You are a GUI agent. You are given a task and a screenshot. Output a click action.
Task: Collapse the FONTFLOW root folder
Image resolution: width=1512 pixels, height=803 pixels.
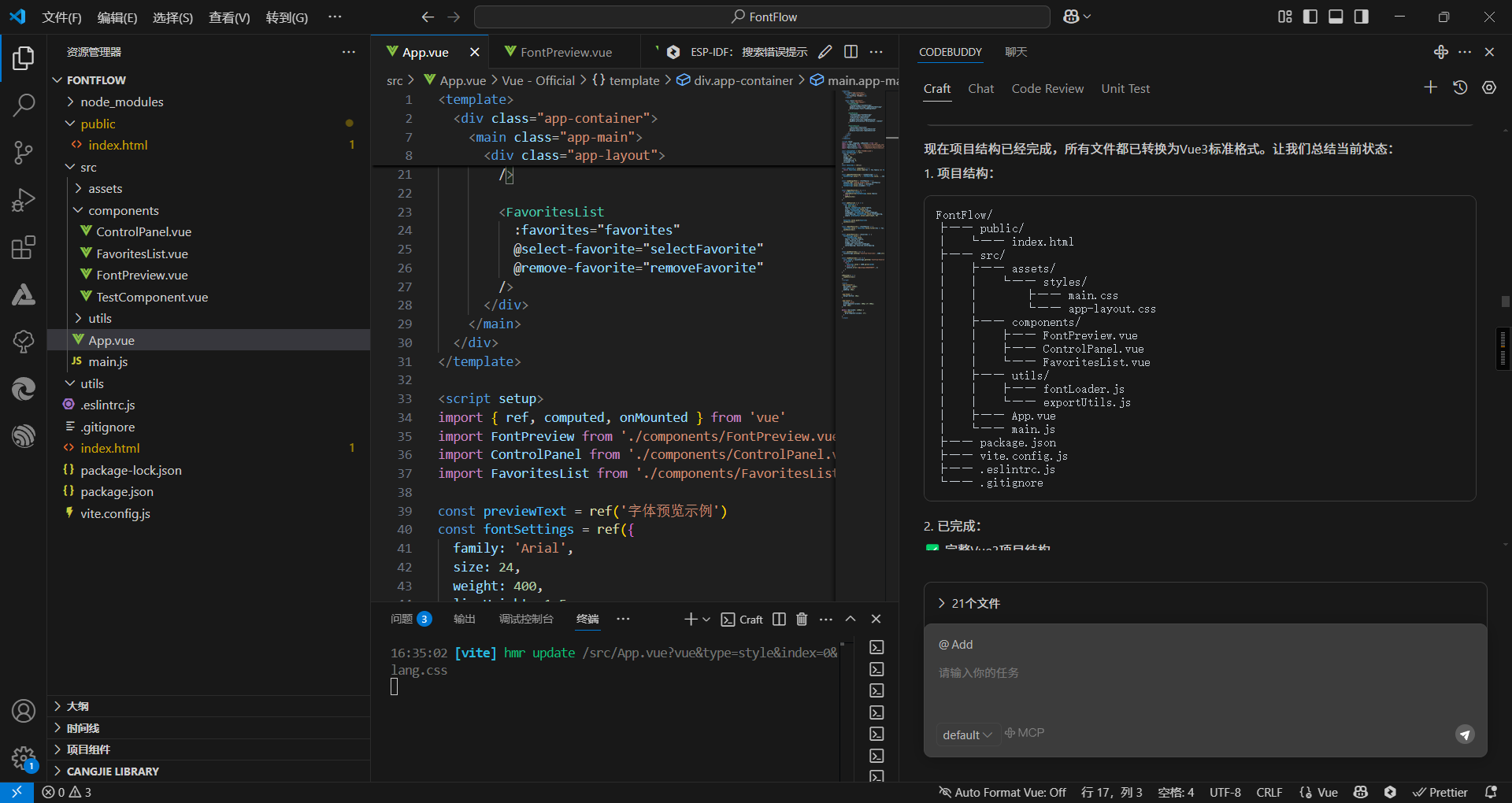coord(209,80)
